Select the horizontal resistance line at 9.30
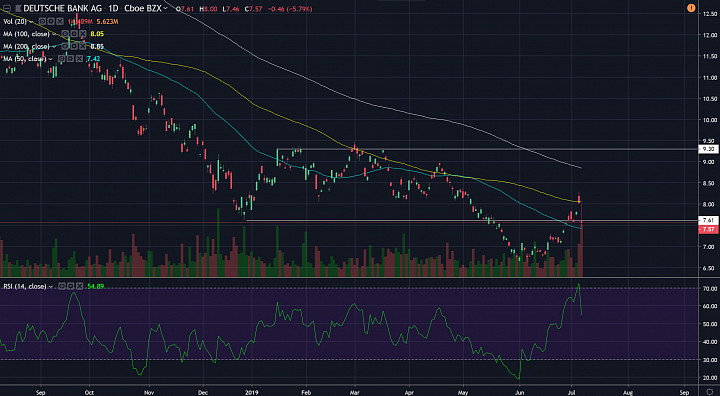 [x=487, y=149]
